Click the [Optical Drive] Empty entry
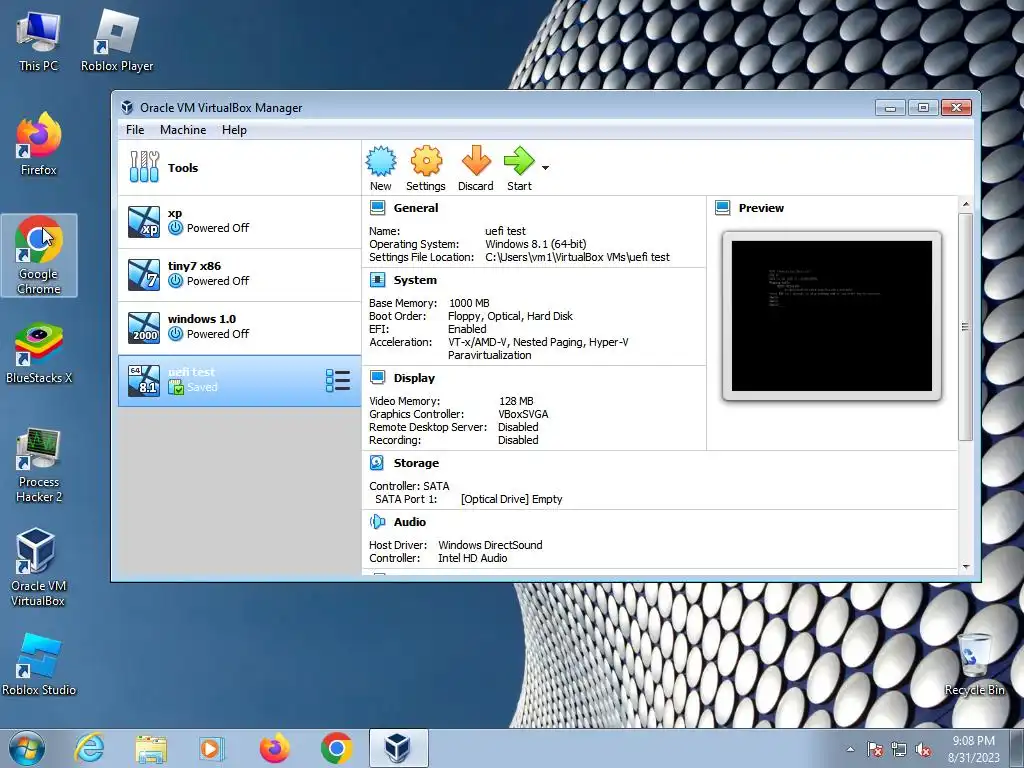1024x768 pixels. tap(511, 499)
